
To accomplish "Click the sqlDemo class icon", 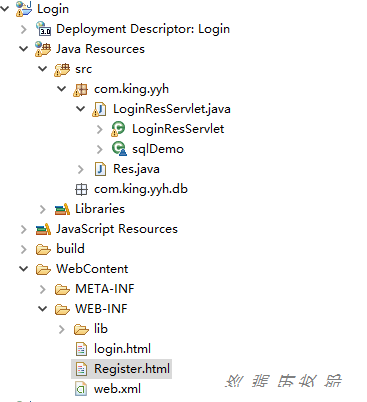I will pyautogui.click(x=119, y=149).
